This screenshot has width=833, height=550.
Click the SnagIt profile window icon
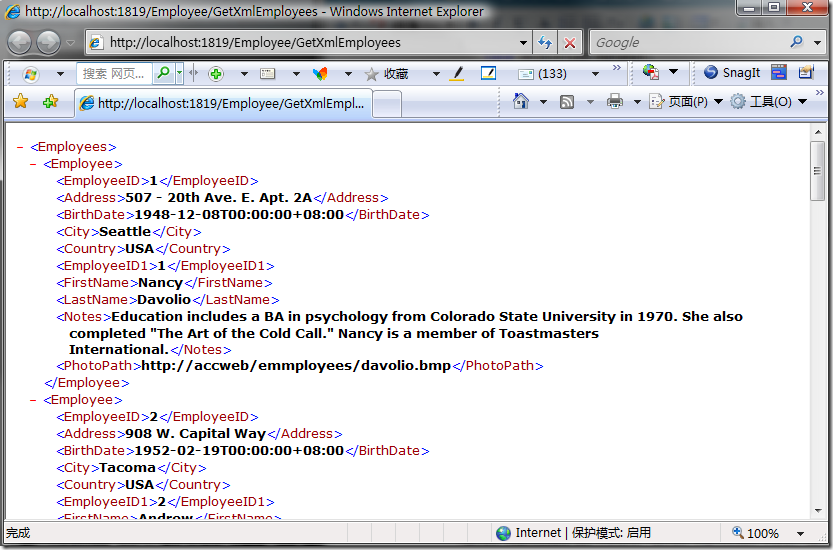click(x=779, y=72)
